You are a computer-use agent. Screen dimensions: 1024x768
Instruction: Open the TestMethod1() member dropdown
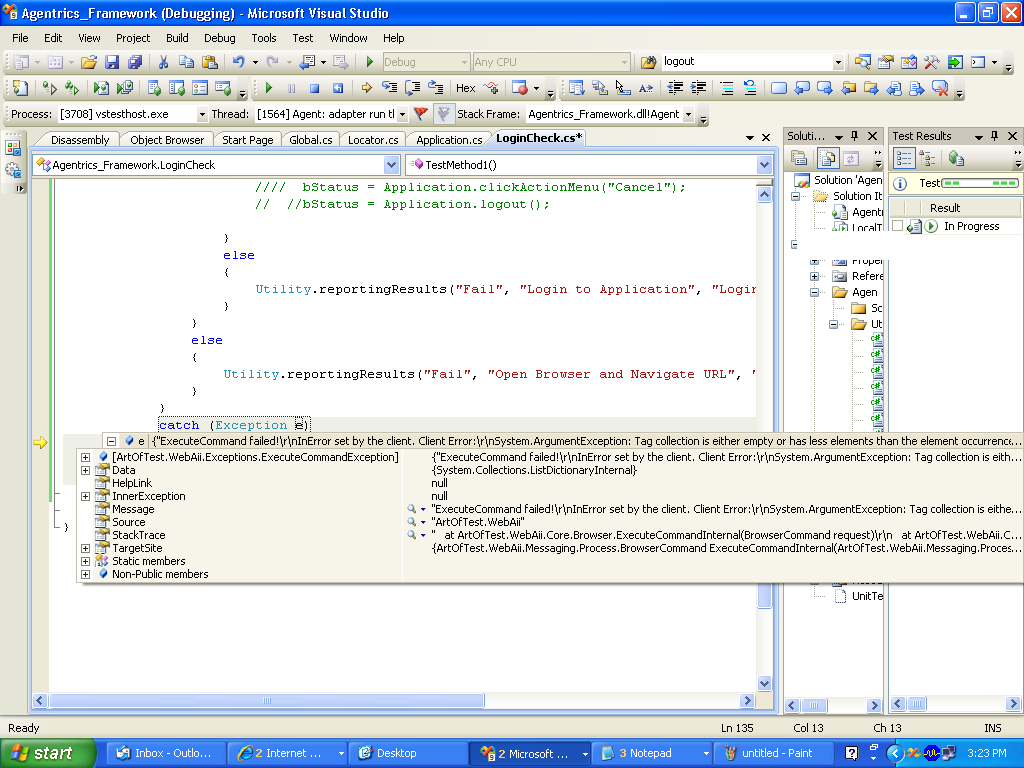(x=764, y=165)
